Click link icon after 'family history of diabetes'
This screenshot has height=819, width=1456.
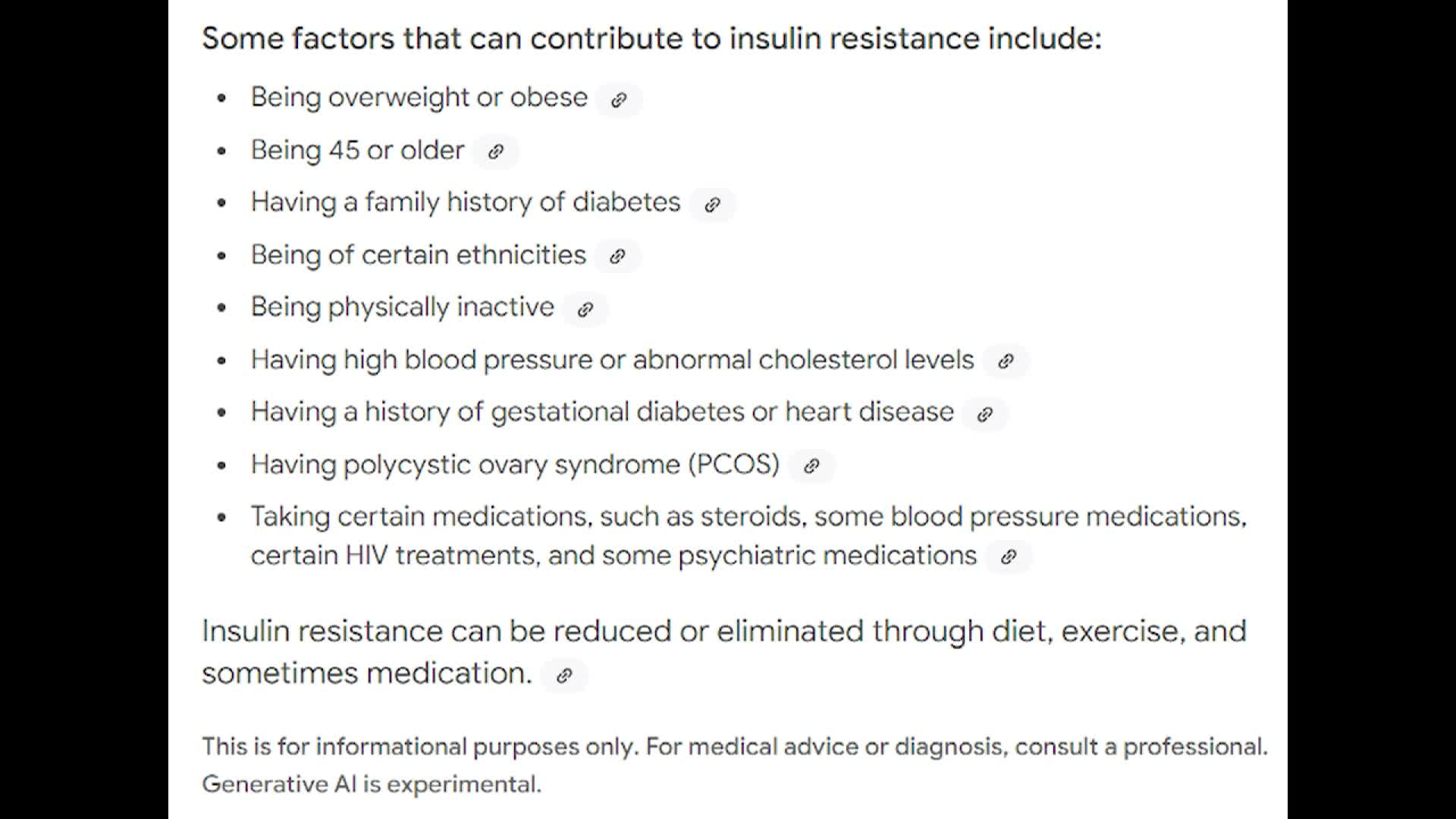click(712, 204)
